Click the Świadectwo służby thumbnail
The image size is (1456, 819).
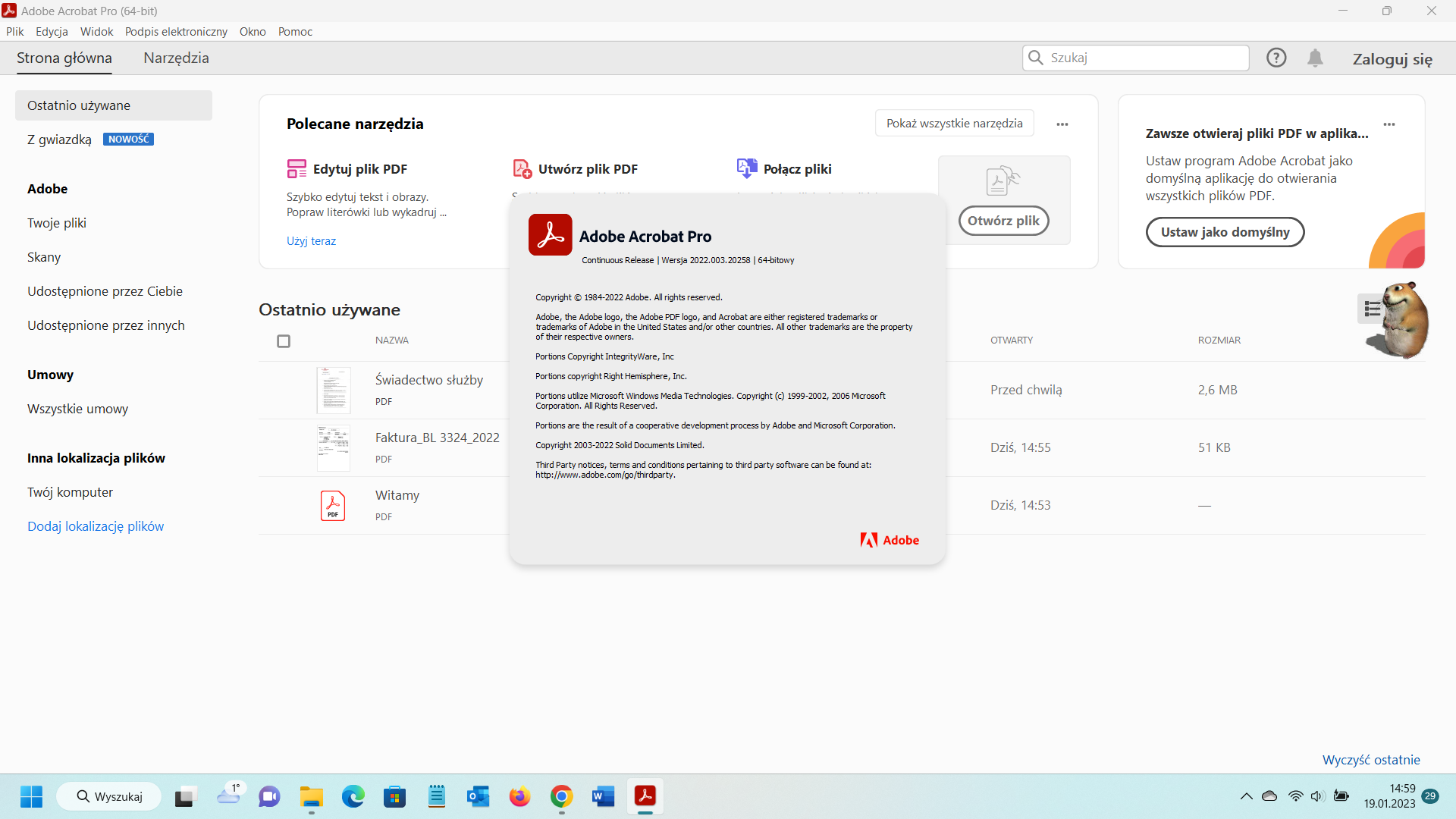(334, 391)
